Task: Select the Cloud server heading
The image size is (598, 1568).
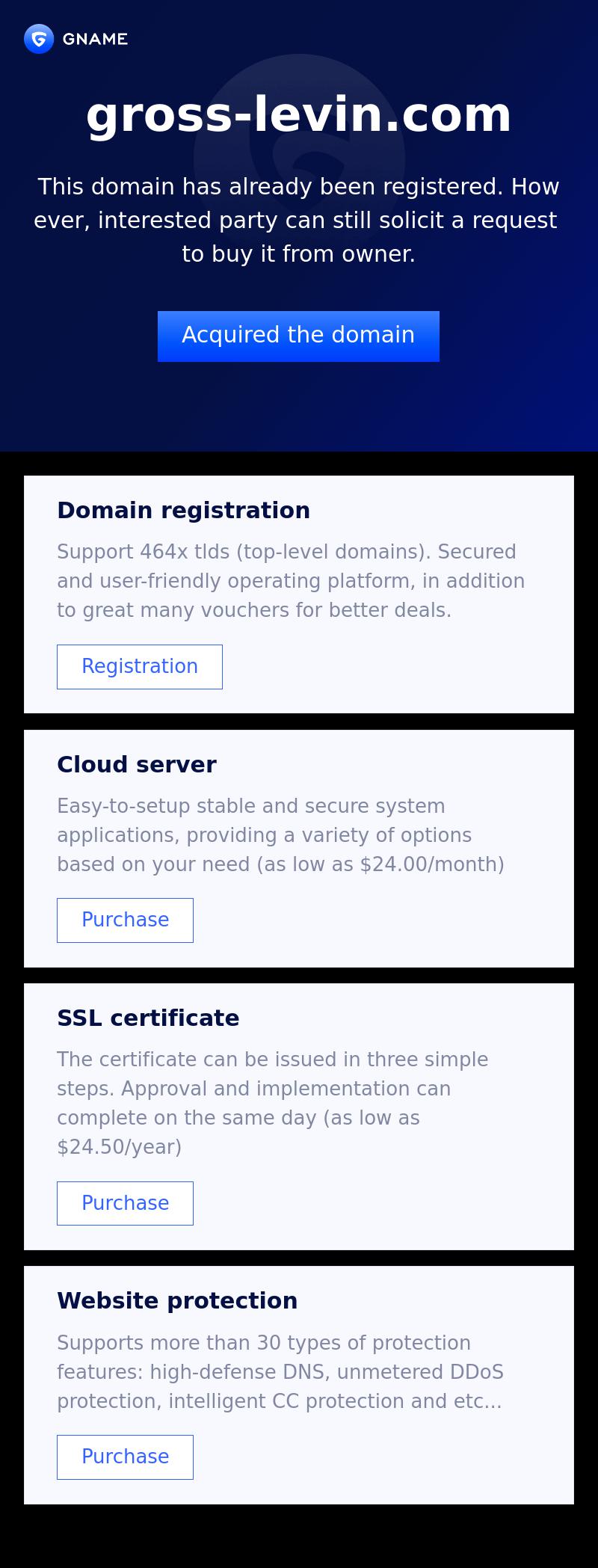Action: [x=137, y=764]
